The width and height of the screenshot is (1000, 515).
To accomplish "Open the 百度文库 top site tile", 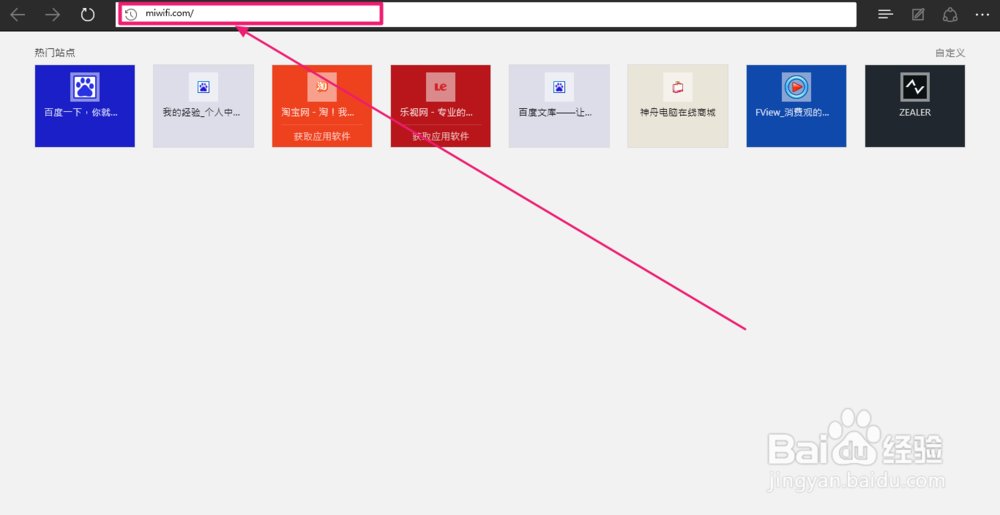I will pyautogui.click(x=559, y=106).
